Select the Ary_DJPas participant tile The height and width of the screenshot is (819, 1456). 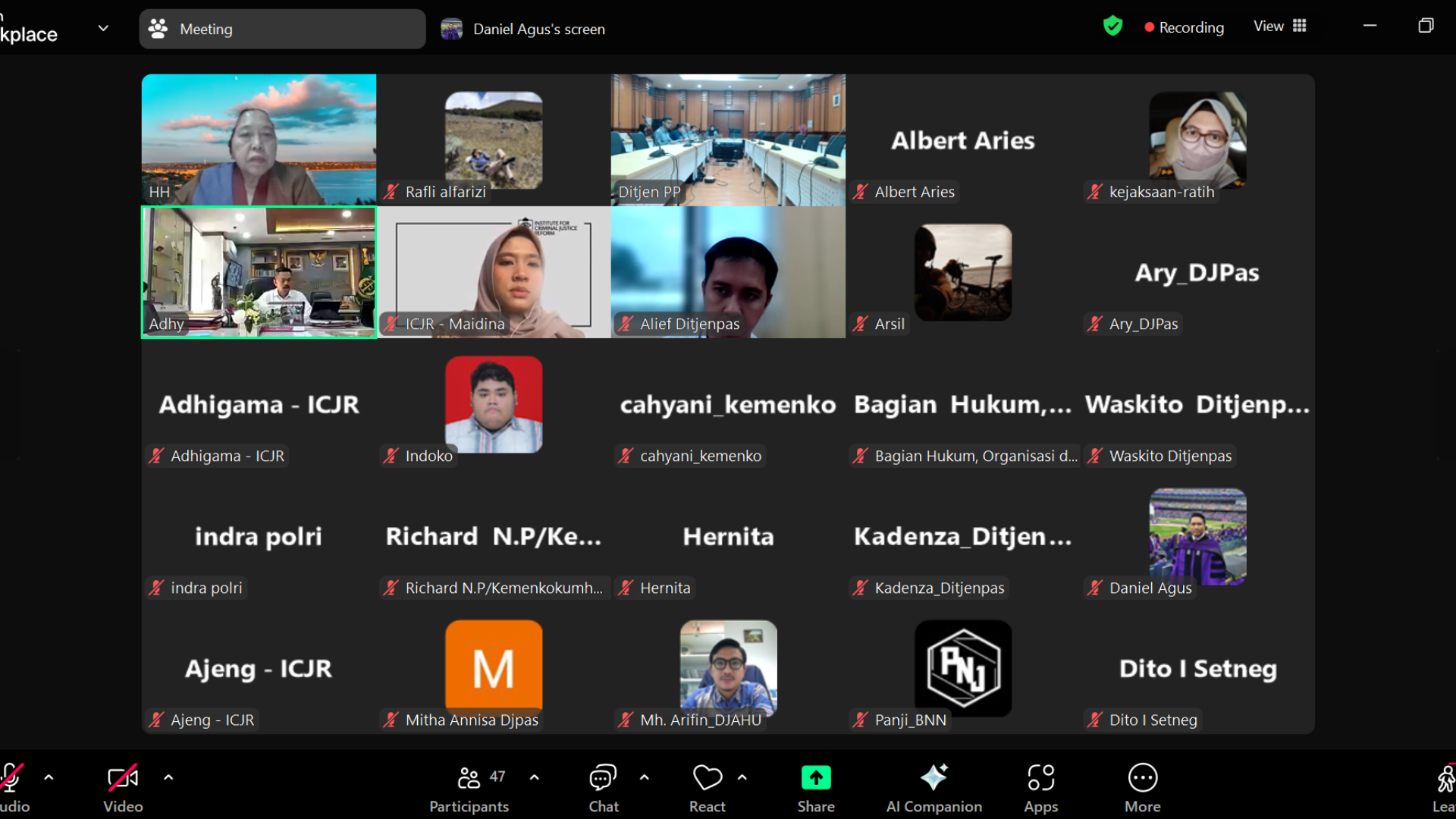click(x=1197, y=272)
